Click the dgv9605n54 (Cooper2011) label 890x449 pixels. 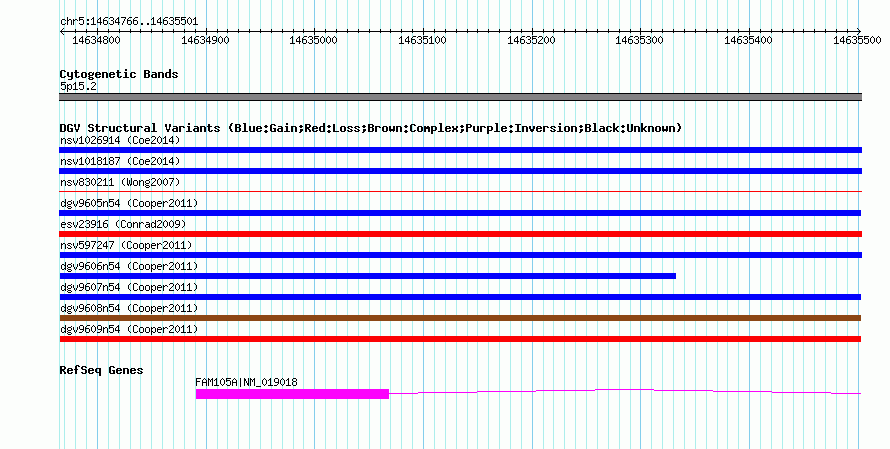click(x=129, y=203)
